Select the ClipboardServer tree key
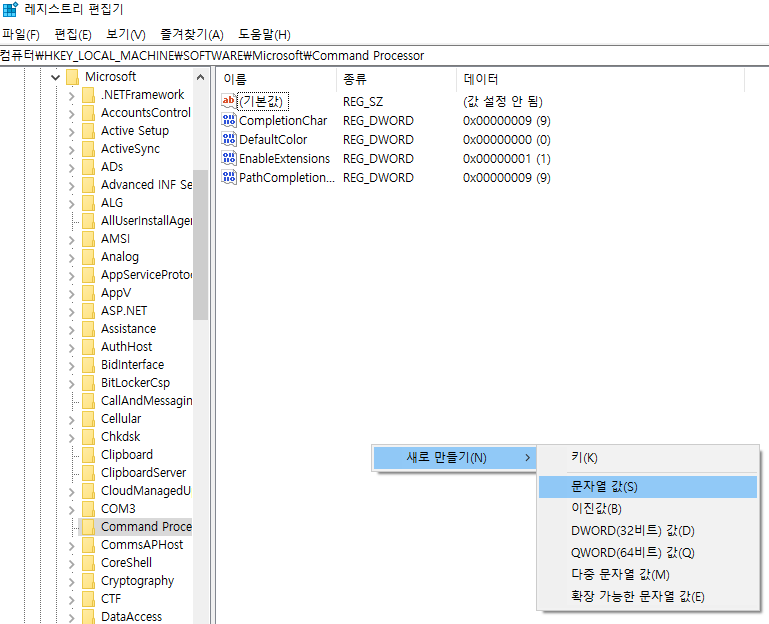Viewport: 769px width, 624px height. click(x=143, y=473)
